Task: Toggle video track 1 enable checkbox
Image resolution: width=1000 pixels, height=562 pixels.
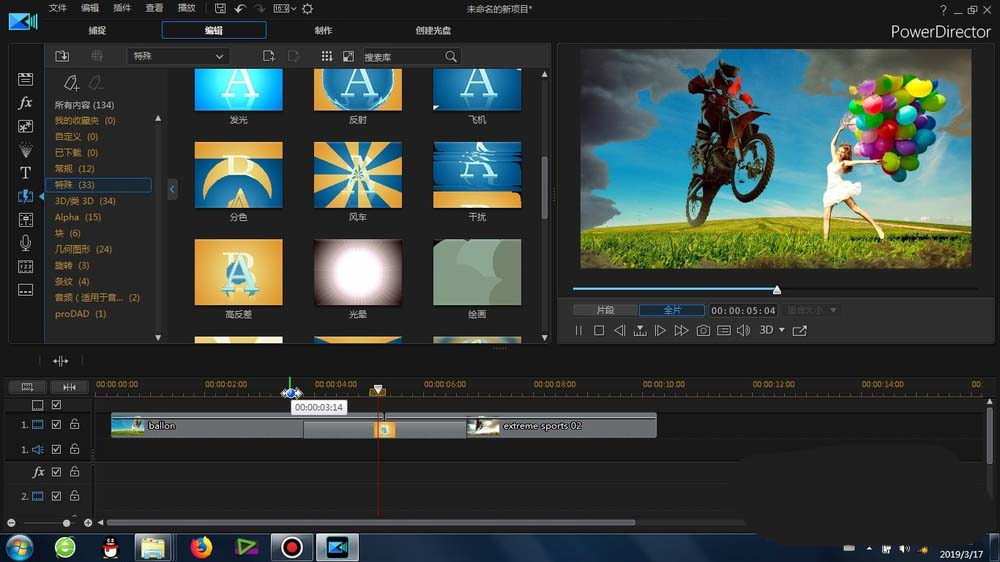Action: click(56, 424)
